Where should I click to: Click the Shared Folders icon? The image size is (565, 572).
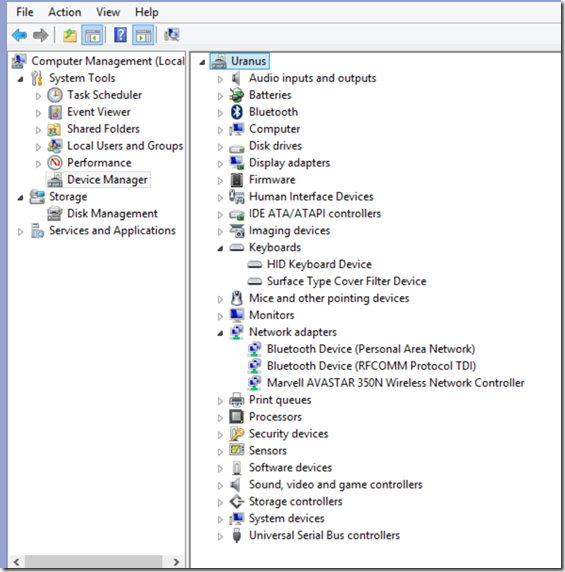(x=54, y=129)
